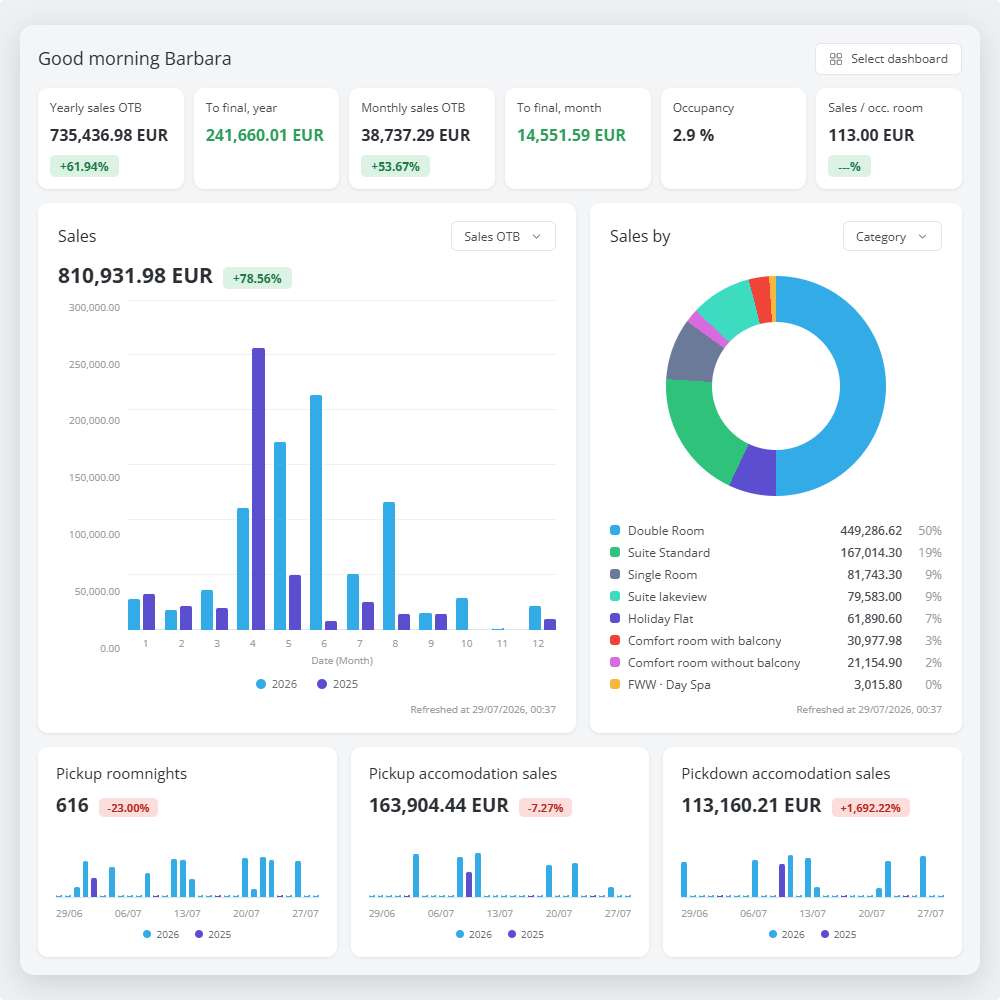The width and height of the screenshot is (1000, 1000).
Task: Toggle 2025 legend in Pickup roomnights
Action: [213, 934]
